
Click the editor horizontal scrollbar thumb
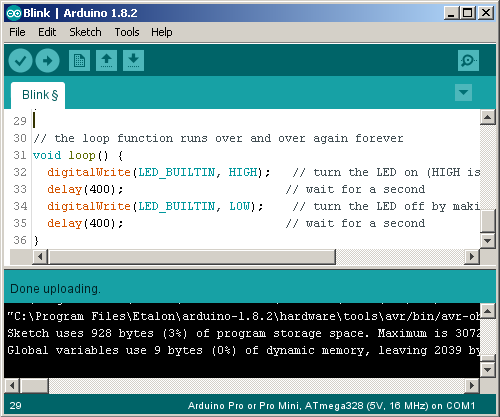(192, 257)
